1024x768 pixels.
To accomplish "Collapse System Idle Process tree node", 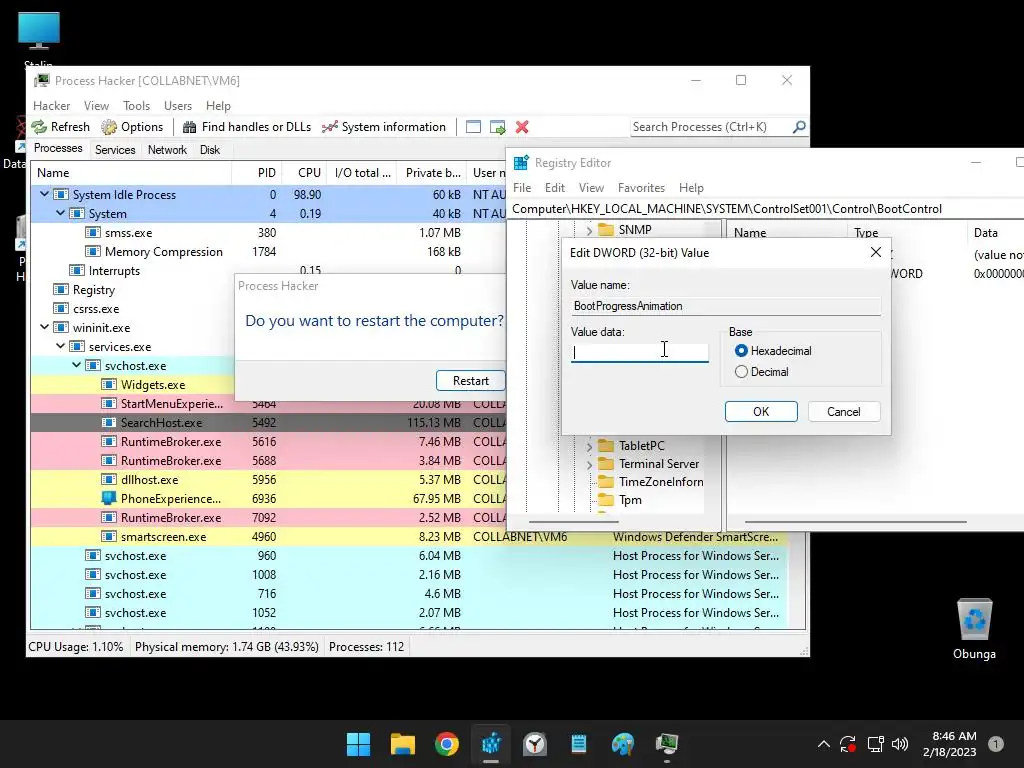I will [x=44, y=194].
